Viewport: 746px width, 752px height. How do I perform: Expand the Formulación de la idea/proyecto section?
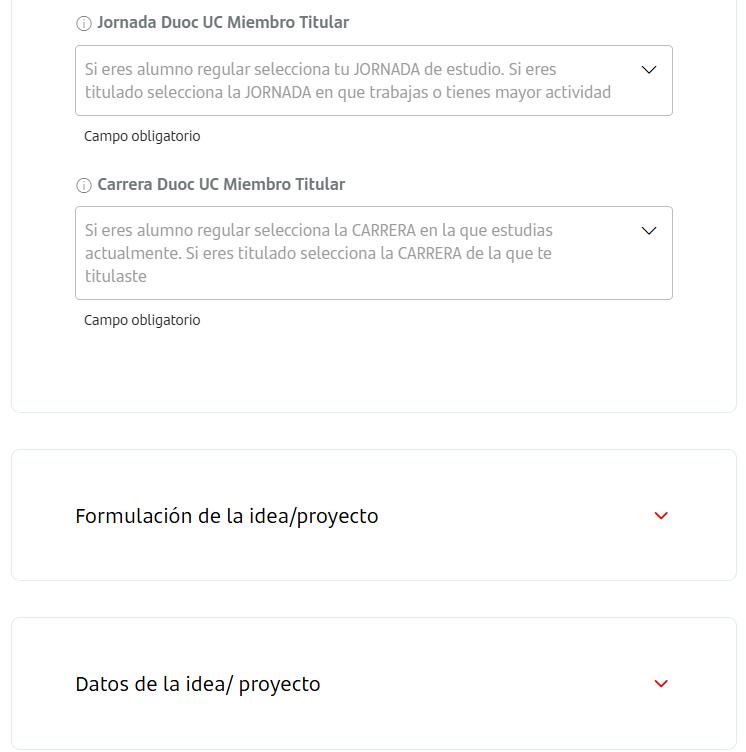click(x=374, y=515)
